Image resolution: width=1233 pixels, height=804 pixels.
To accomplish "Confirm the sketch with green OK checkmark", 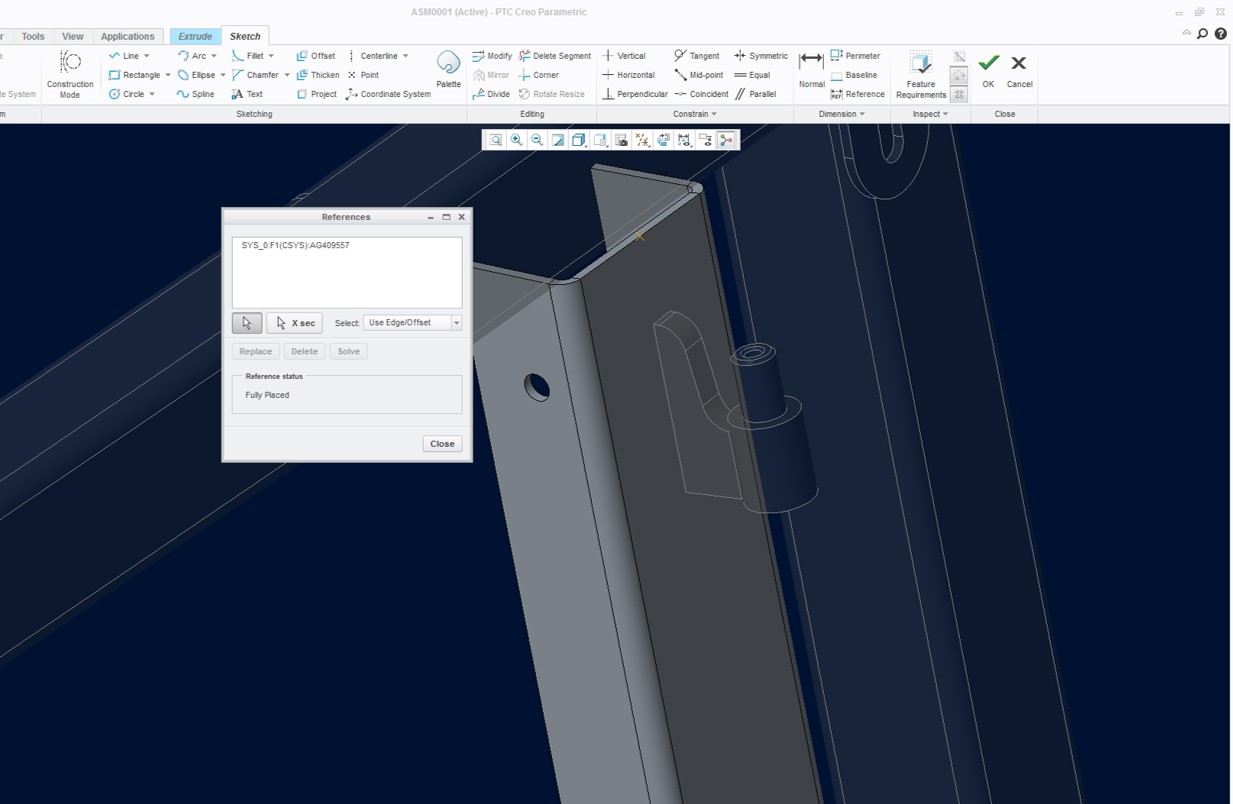I will click(988, 68).
